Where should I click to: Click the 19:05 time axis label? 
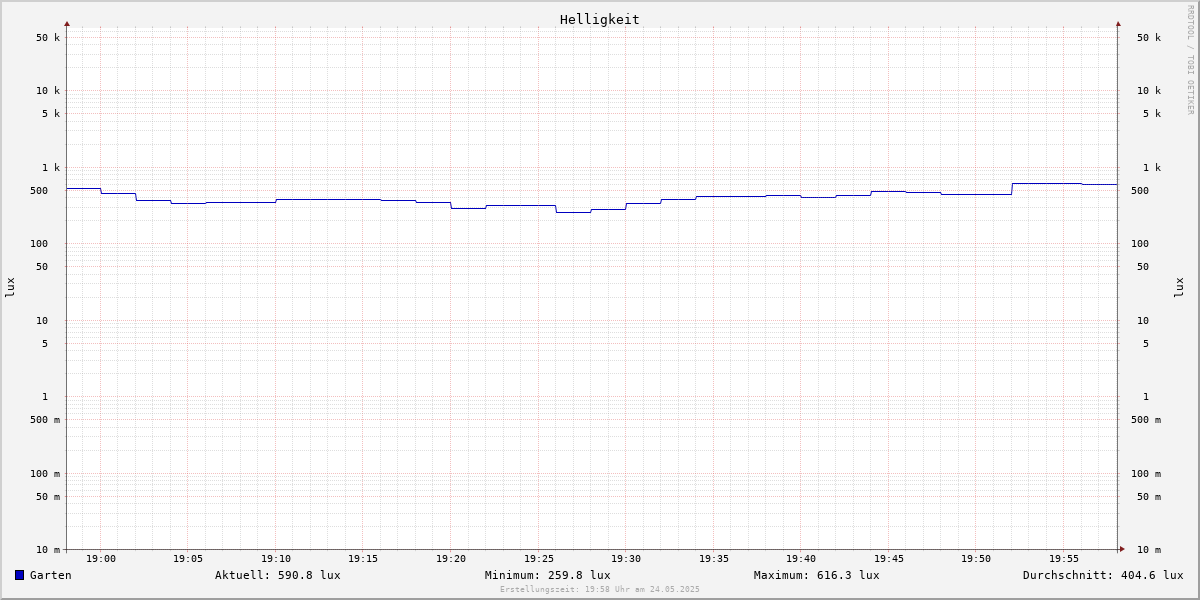pos(188,559)
